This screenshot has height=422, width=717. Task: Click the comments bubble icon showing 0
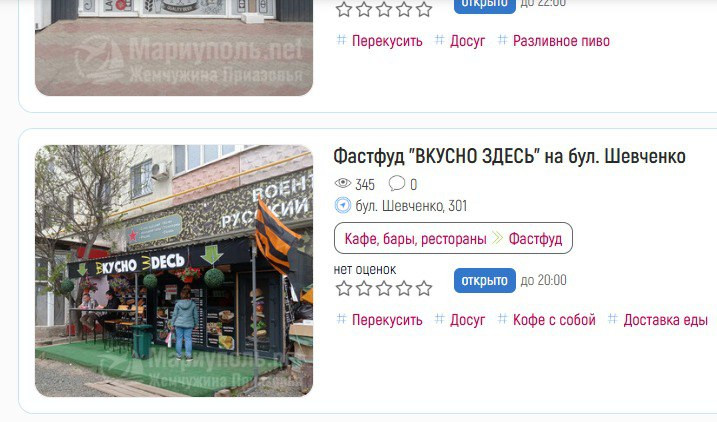tap(396, 184)
